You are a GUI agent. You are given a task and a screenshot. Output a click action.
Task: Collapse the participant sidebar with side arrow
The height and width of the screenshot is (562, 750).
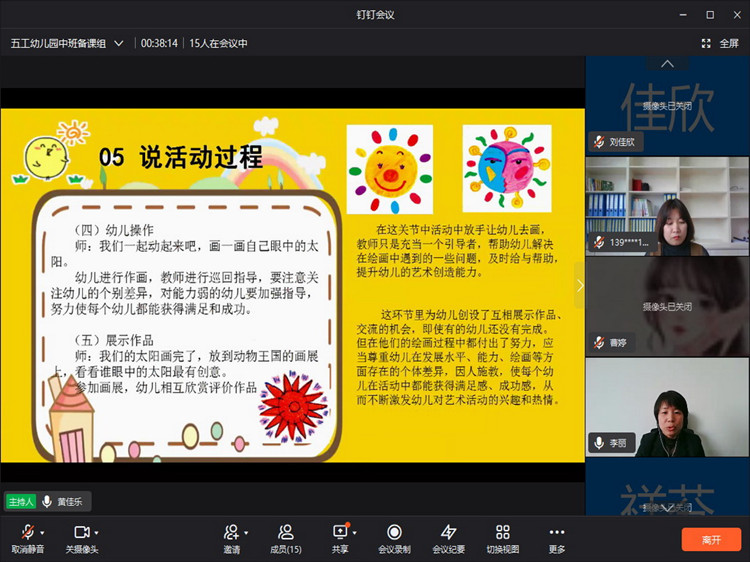[x=580, y=286]
